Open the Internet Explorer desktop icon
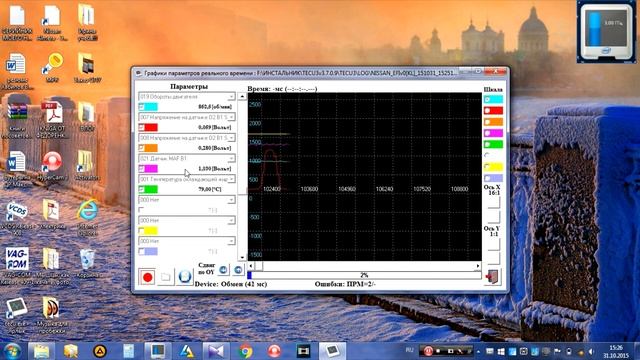 [x=87, y=217]
